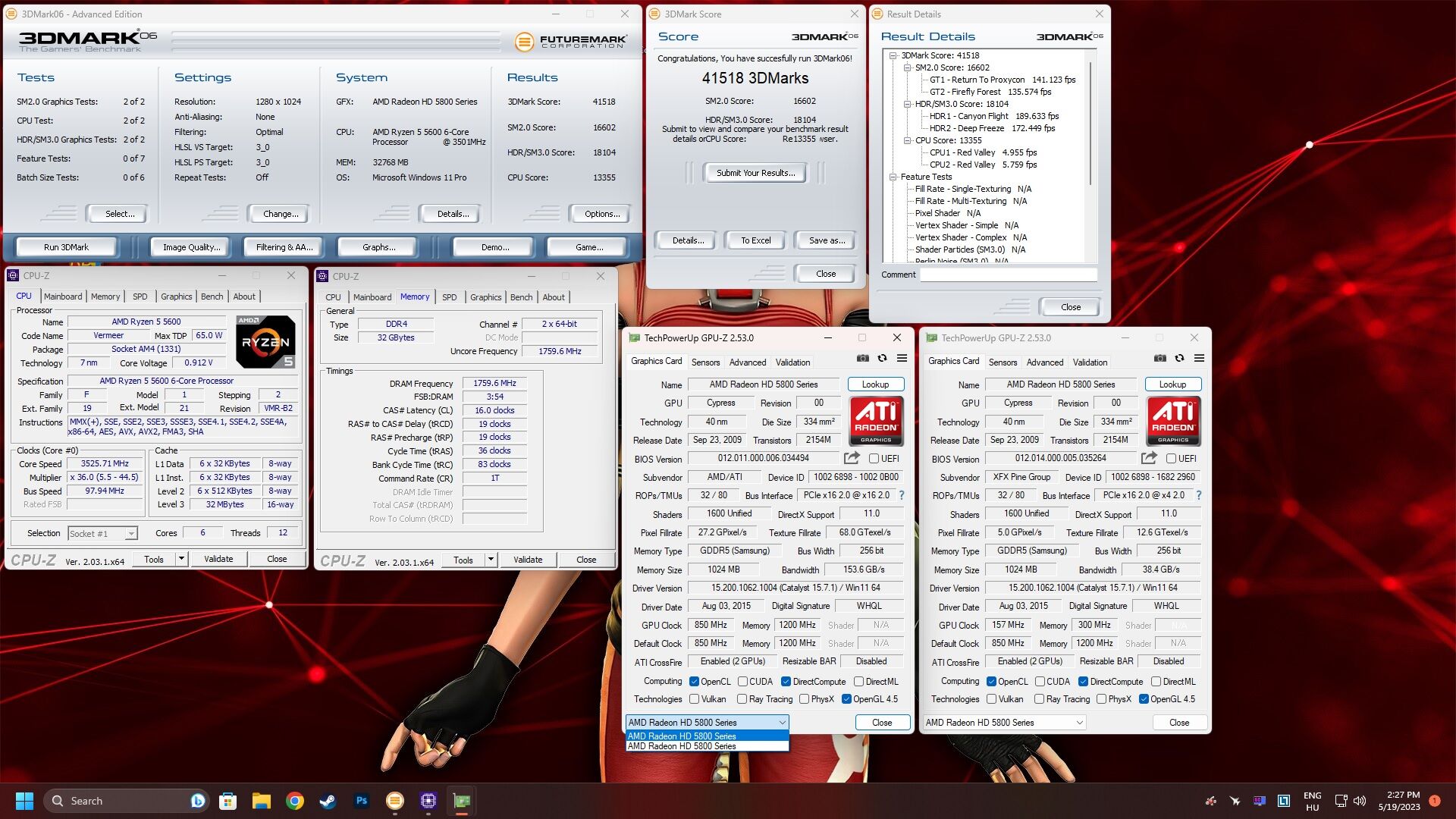Image resolution: width=1456 pixels, height=819 pixels.
Task: Click Bus Interface question mark in left GPU-Z
Action: click(x=902, y=495)
